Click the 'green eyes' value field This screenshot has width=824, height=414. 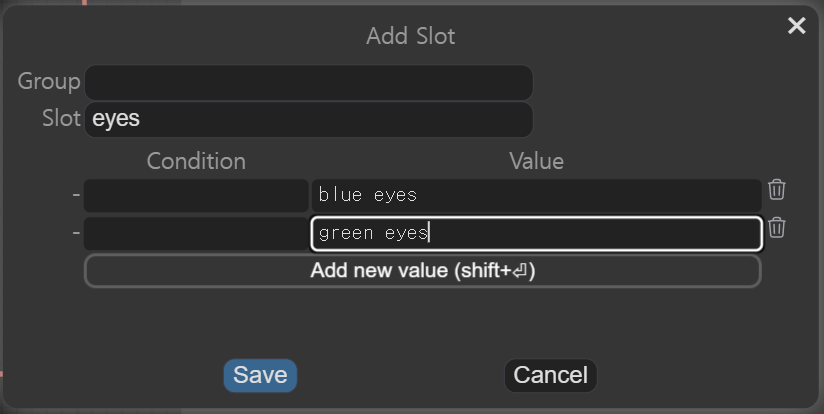click(x=536, y=233)
